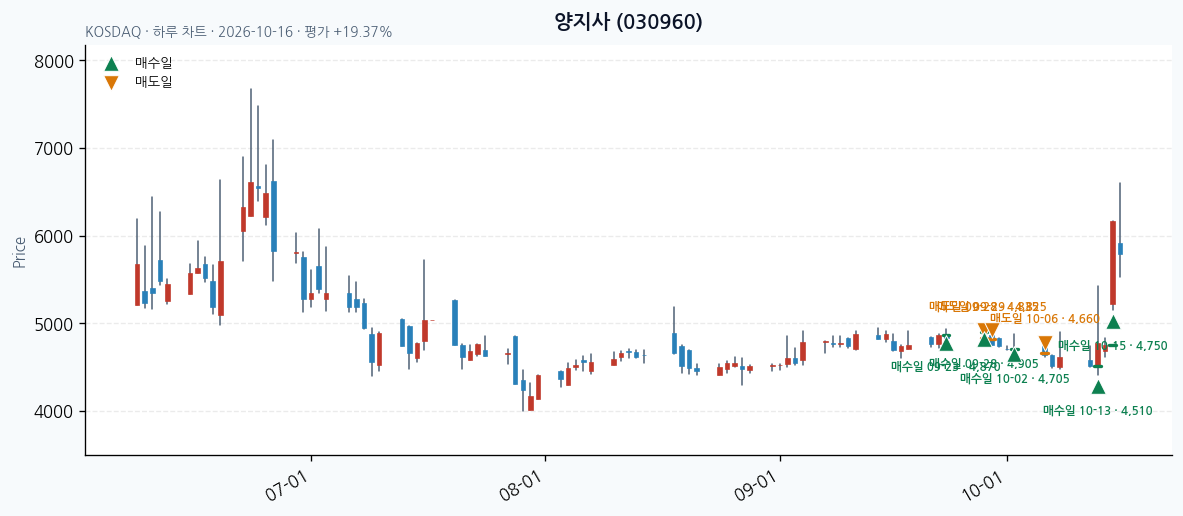The height and width of the screenshot is (516, 1183).
Task: Click the 09-01 date tick label
Action: [x=756, y=487]
